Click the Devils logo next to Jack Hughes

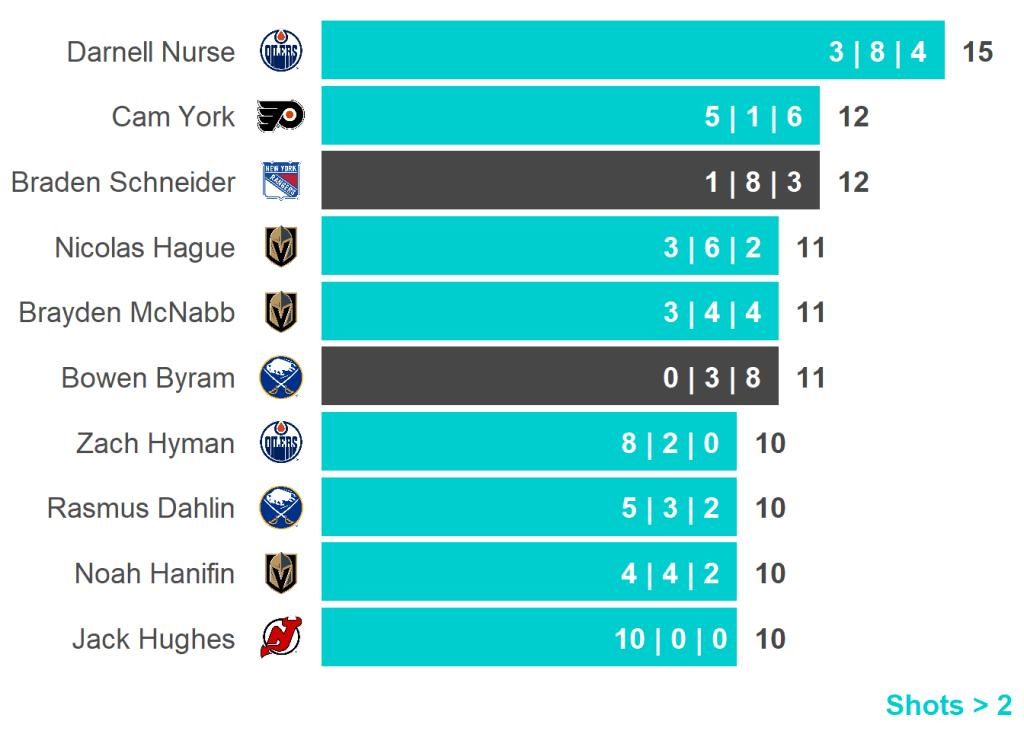pyautogui.click(x=281, y=639)
